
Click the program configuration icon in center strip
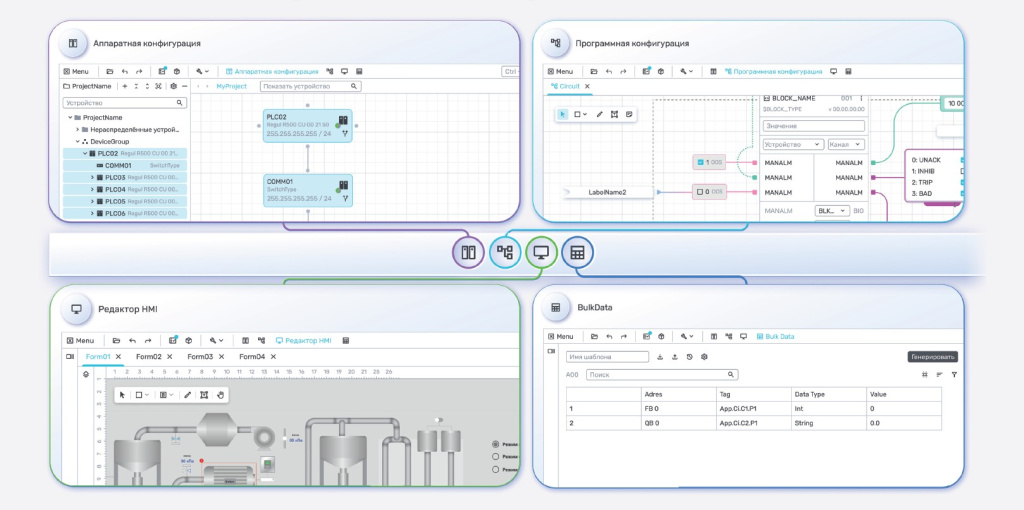(504, 253)
